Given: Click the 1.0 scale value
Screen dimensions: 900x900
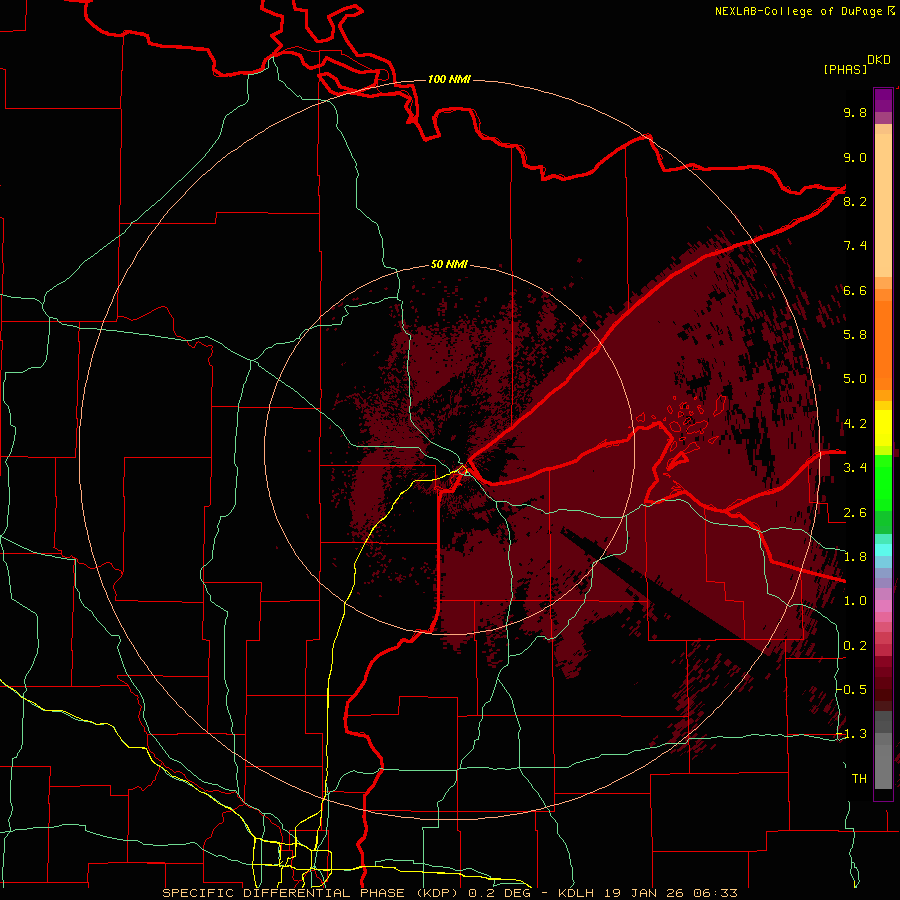Looking at the screenshot, I should 855,601.
